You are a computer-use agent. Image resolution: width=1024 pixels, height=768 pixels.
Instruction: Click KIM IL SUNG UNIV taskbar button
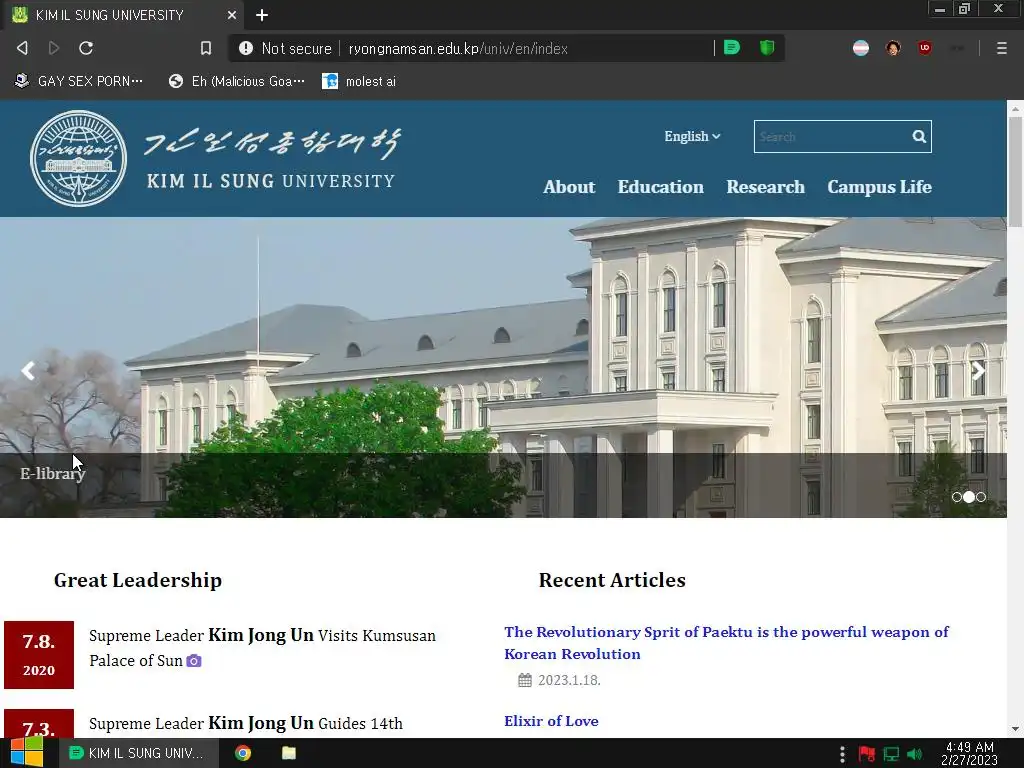click(x=137, y=753)
